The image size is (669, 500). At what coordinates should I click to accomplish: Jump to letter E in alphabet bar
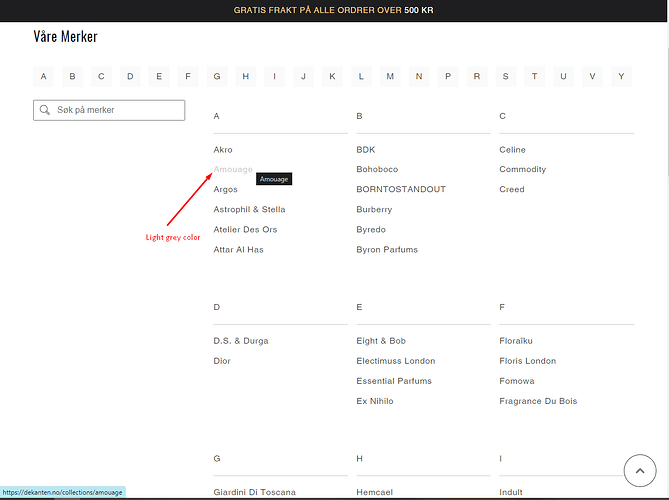[159, 76]
